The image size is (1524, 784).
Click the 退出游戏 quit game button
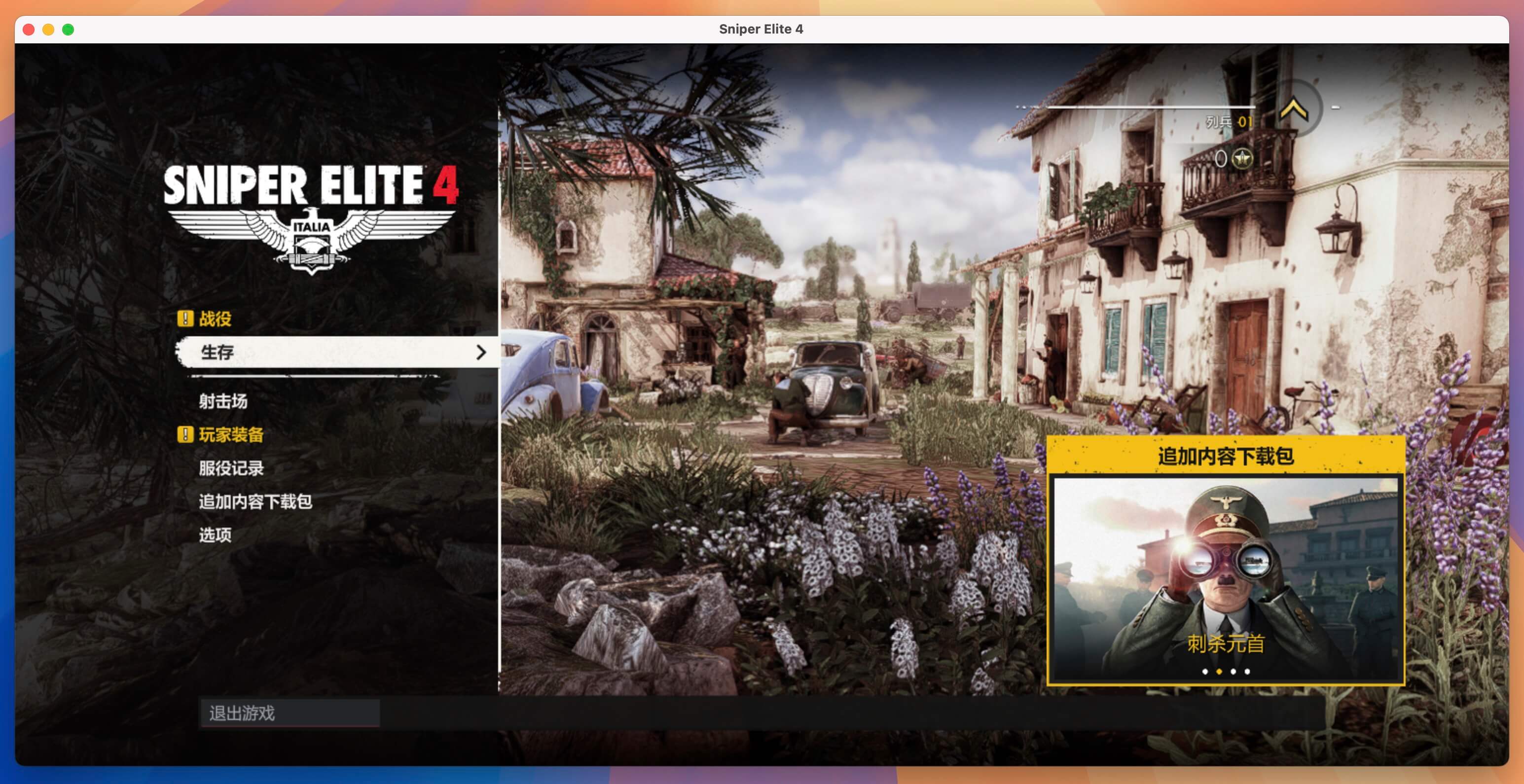pos(290,713)
